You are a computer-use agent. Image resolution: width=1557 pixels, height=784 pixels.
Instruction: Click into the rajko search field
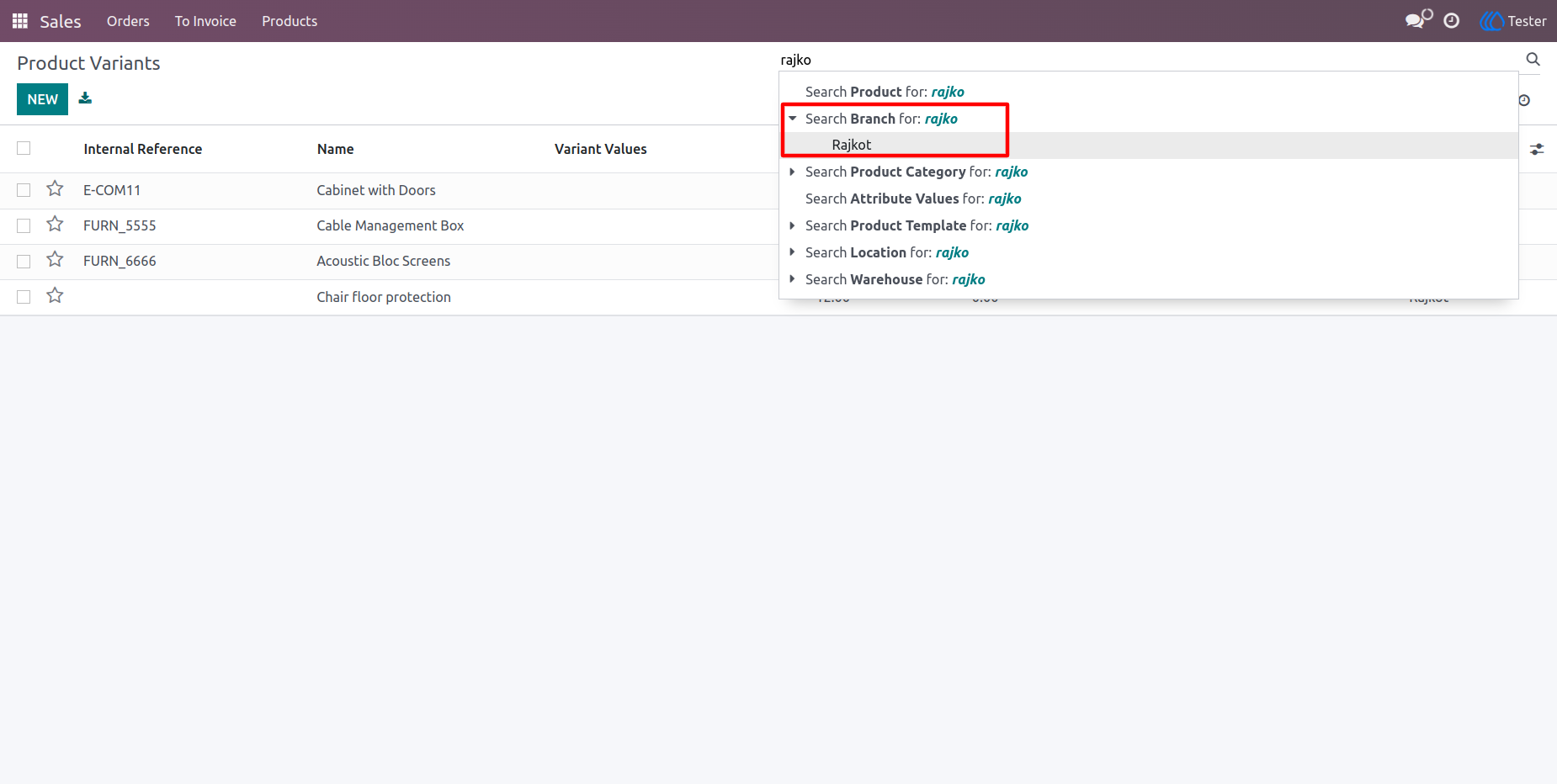click(x=1149, y=60)
